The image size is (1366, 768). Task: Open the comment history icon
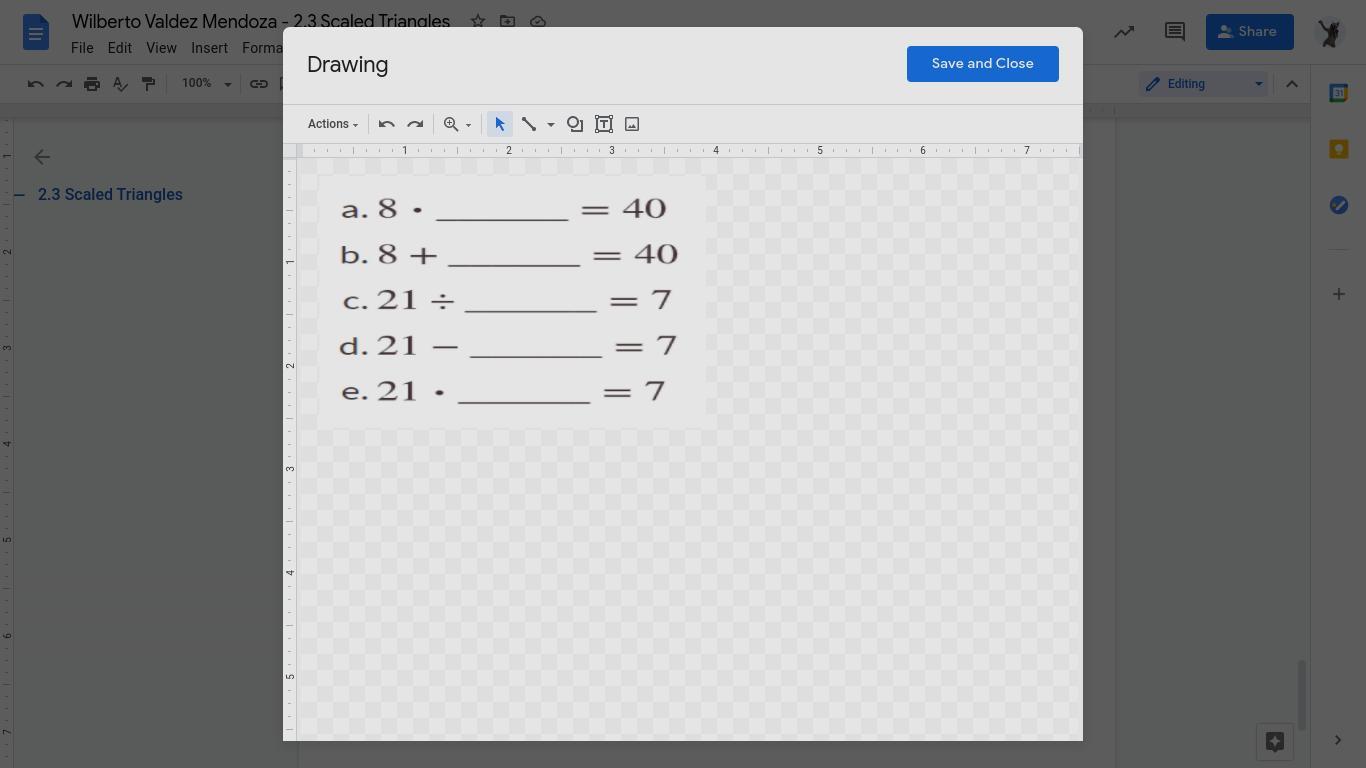(1175, 32)
